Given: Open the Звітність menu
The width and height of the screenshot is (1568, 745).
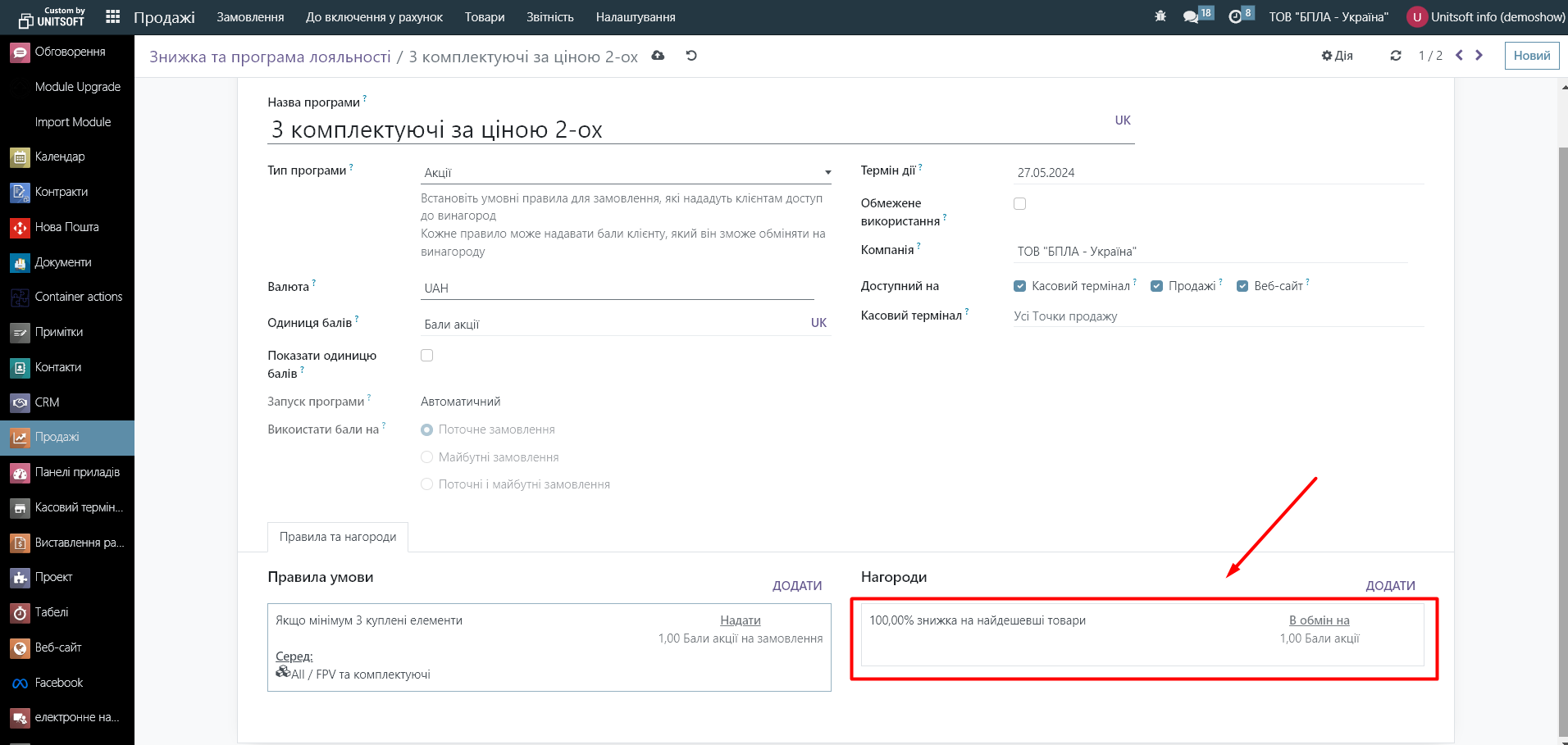Looking at the screenshot, I should [549, 17].
